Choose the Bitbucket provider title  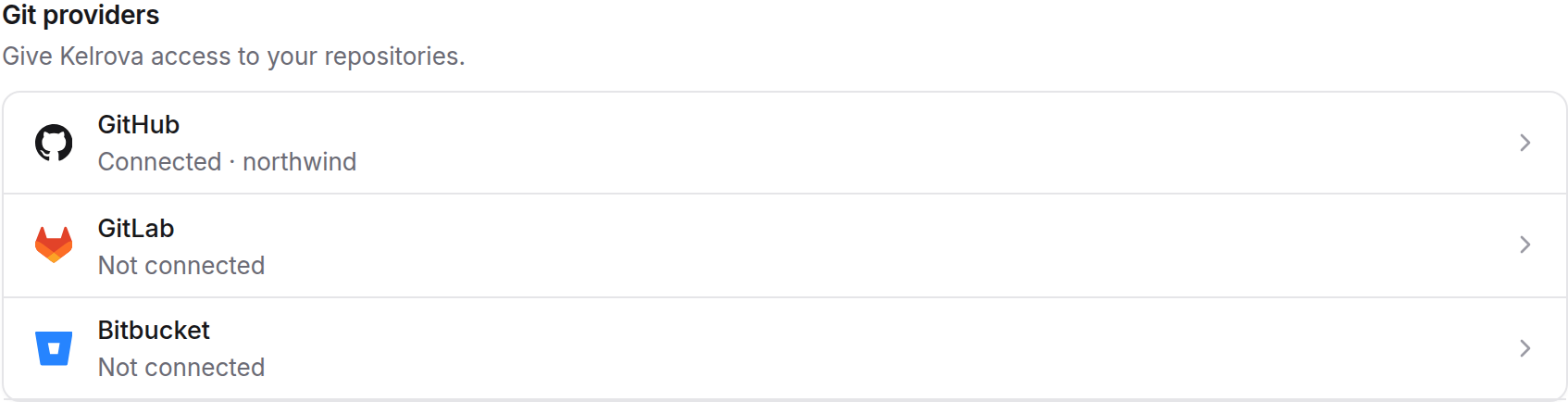(x=154, y=331)
